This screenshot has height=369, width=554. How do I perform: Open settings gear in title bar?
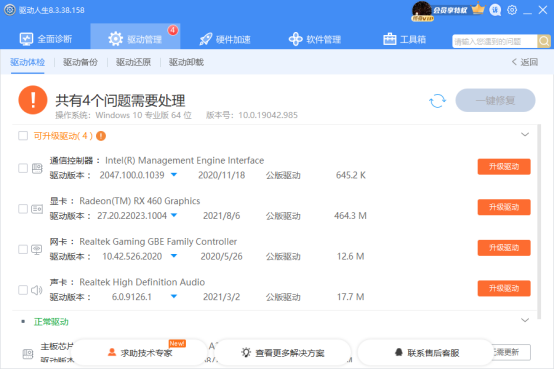coord(512,10)
